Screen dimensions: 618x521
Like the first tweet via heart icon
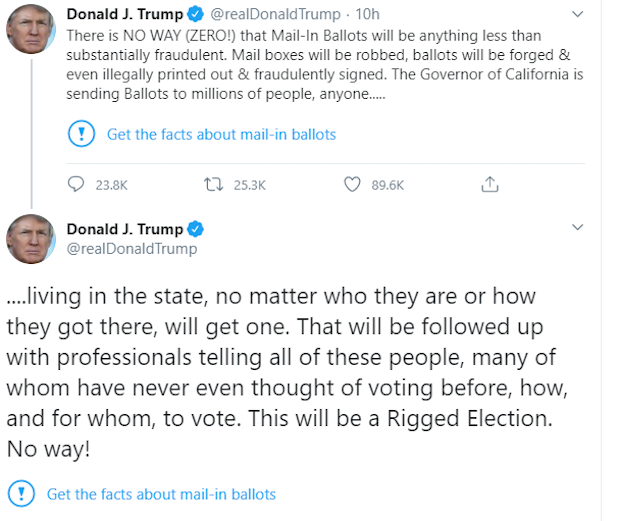pos(352,185)
